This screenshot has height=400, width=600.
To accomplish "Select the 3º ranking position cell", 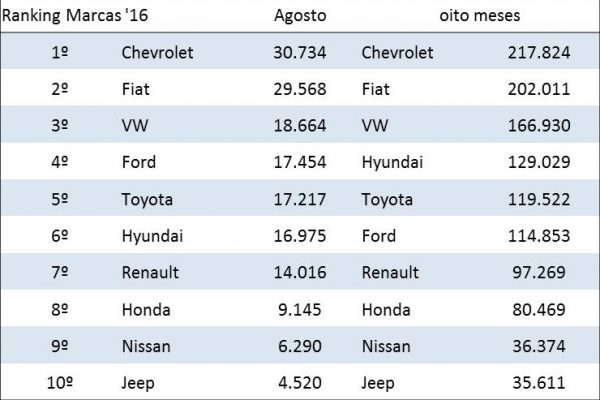I will pos(59,125).
